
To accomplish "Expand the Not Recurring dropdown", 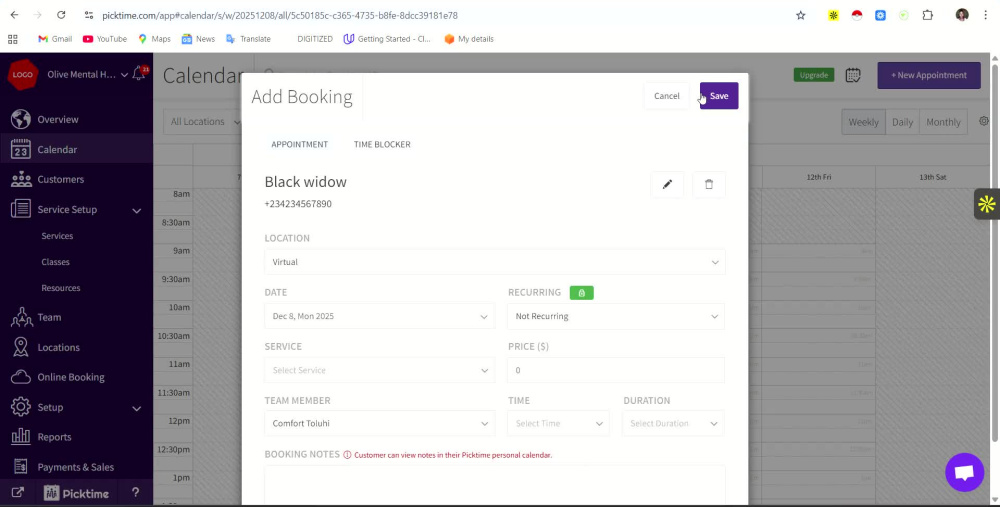I will pyautogui.click(x=616, y=316).
